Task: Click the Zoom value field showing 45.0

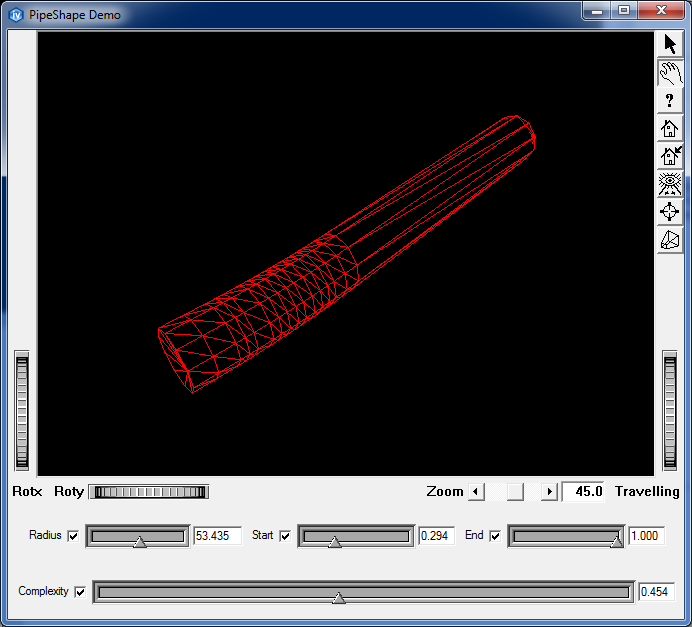Action: click(584, 492)
